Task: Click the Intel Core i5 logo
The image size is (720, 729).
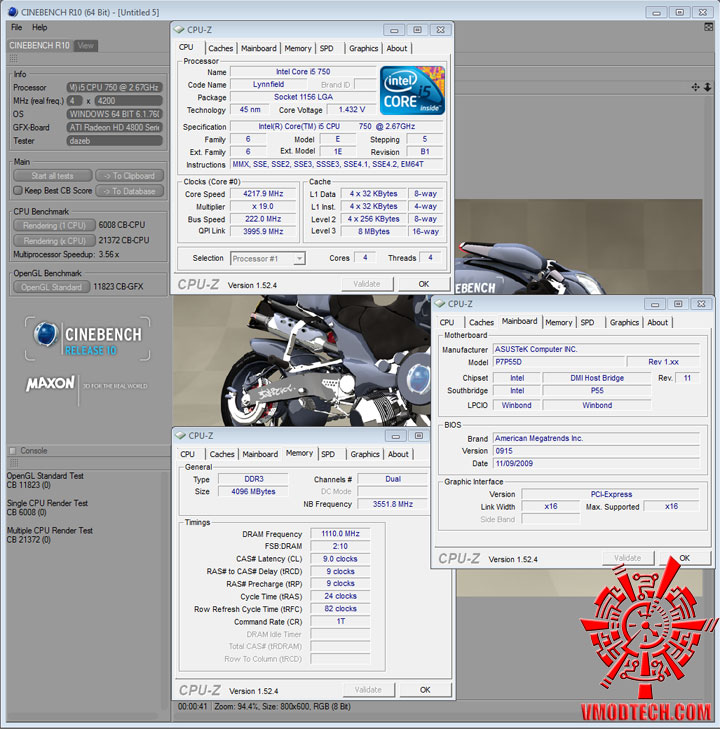Action: tap(412, 90)
